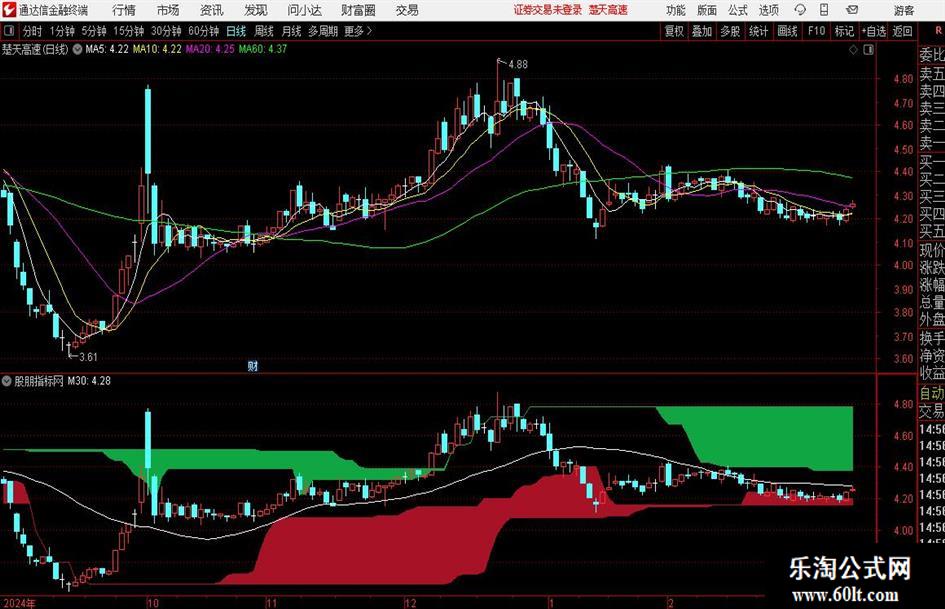This screenshot has height=609, width=945.
Task: Open the 问小达 menu
Action: click(x=304, y=10)
